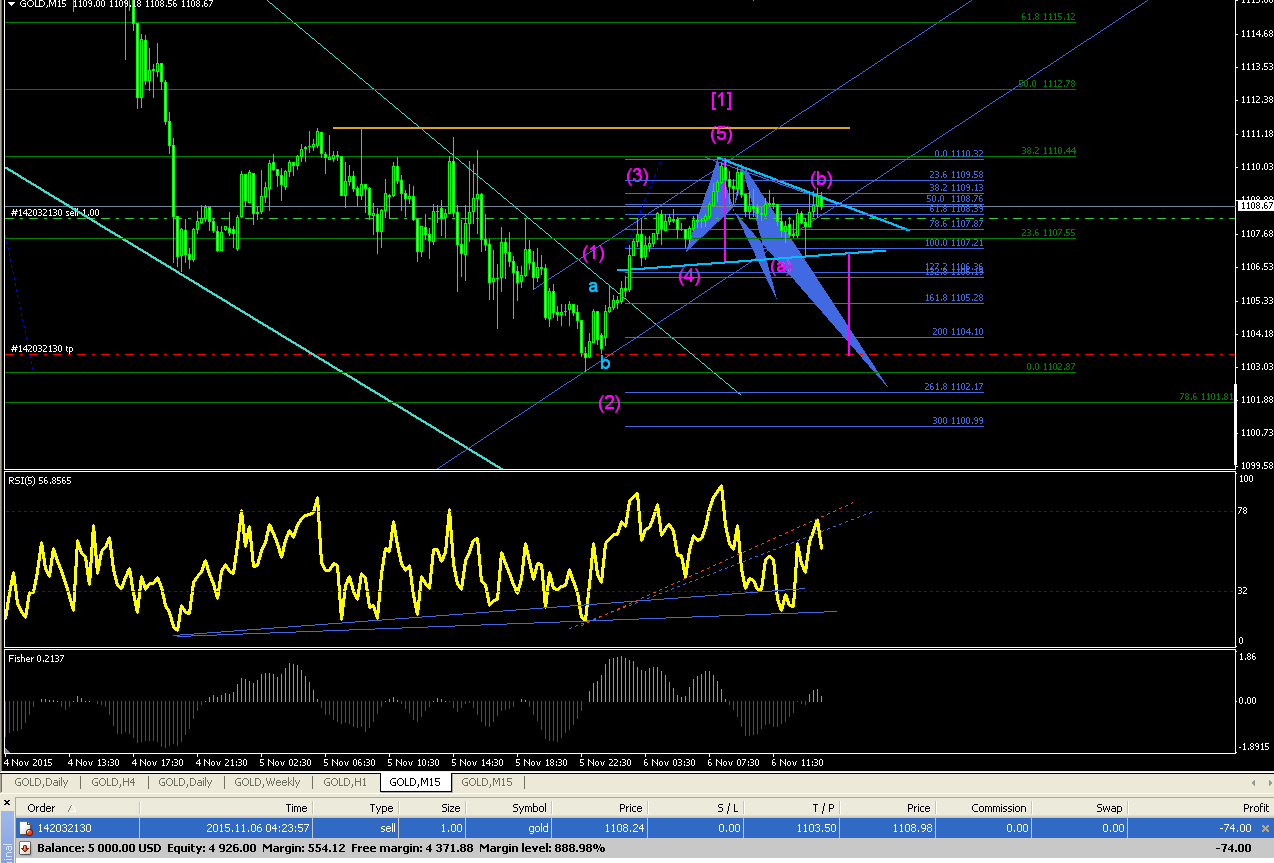Image resolution: width=1274 pixels, height=863 pixels.
Task: Click the 300 1100.99 Fibonacci label
Action: pos(957,421)
